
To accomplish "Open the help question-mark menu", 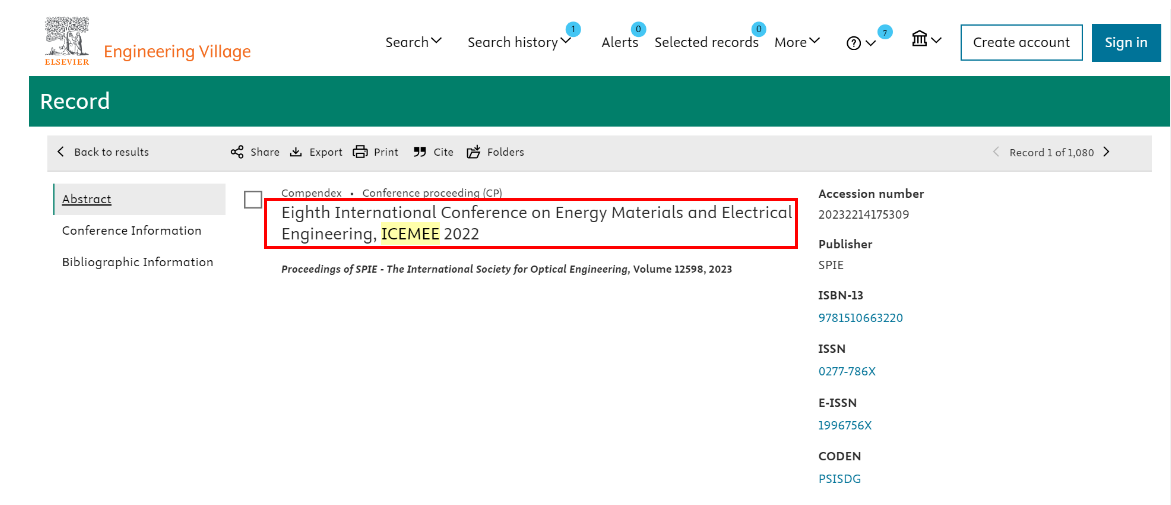I will point(861,43).
